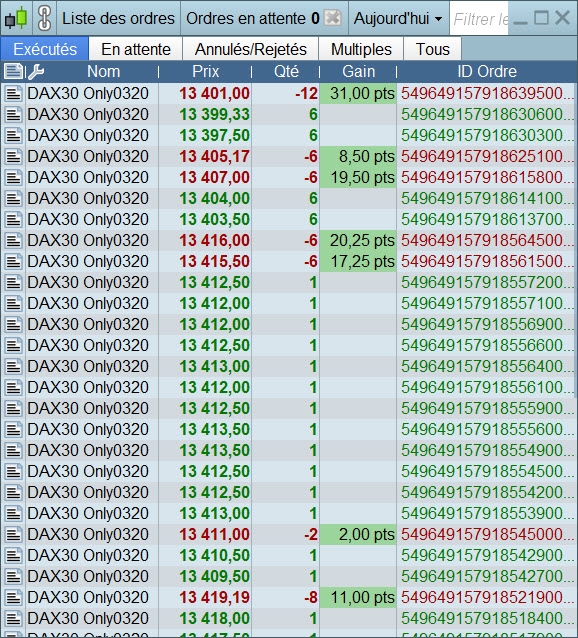
Task: Sort by the Nom column header
Action: (x=103, y=72)
